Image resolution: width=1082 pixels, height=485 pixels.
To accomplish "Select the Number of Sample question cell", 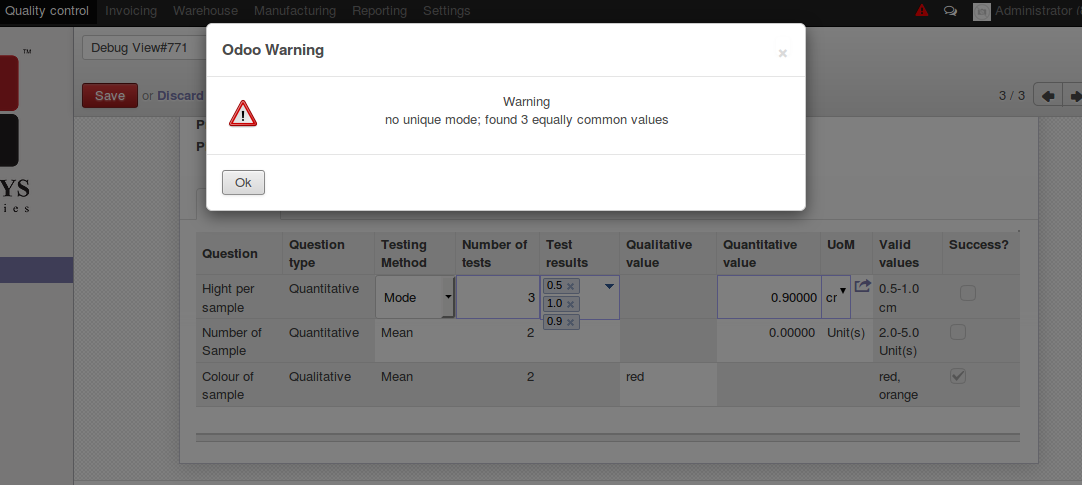I will [x=238, y=341].
